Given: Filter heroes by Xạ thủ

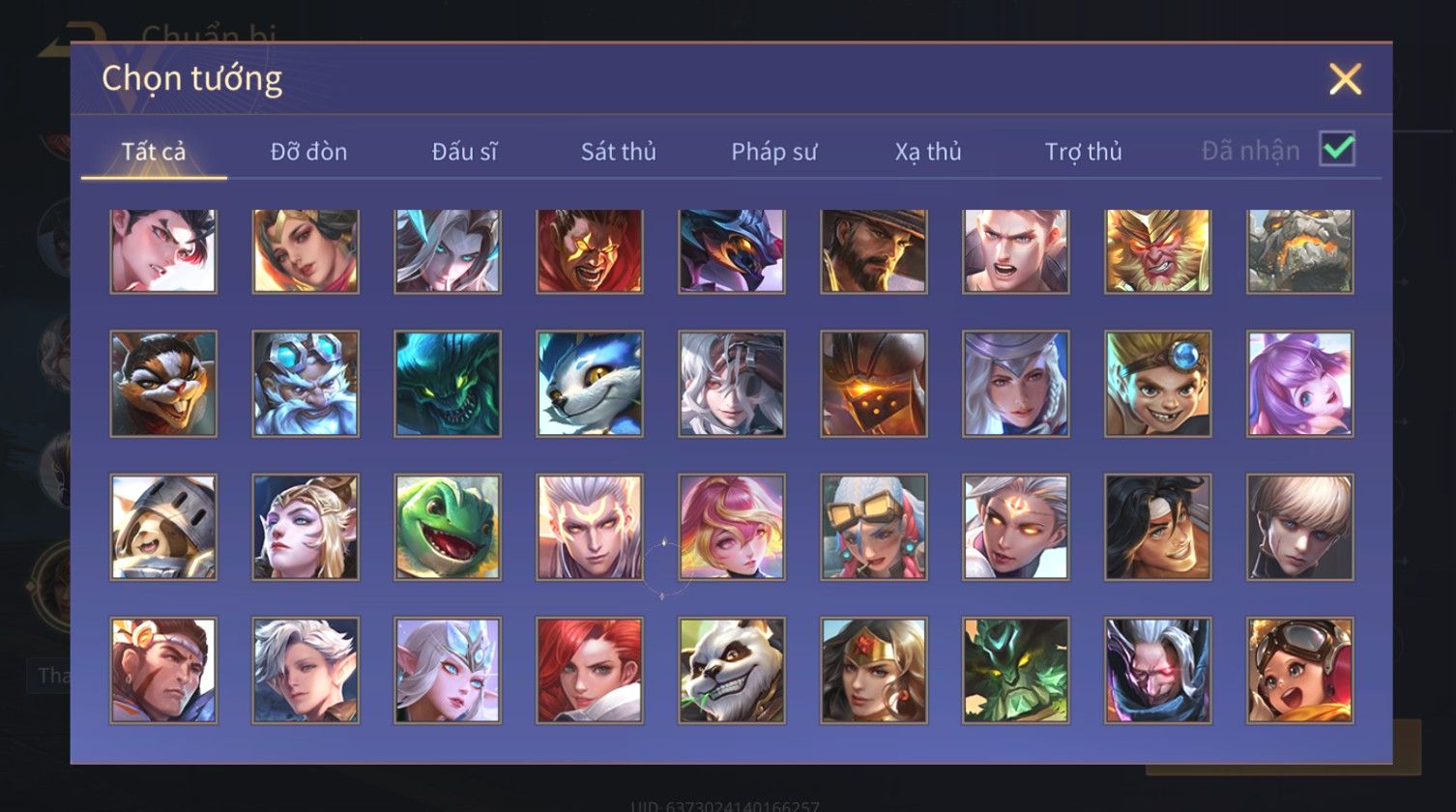Looking at the screenshot, I should [928, 152].
